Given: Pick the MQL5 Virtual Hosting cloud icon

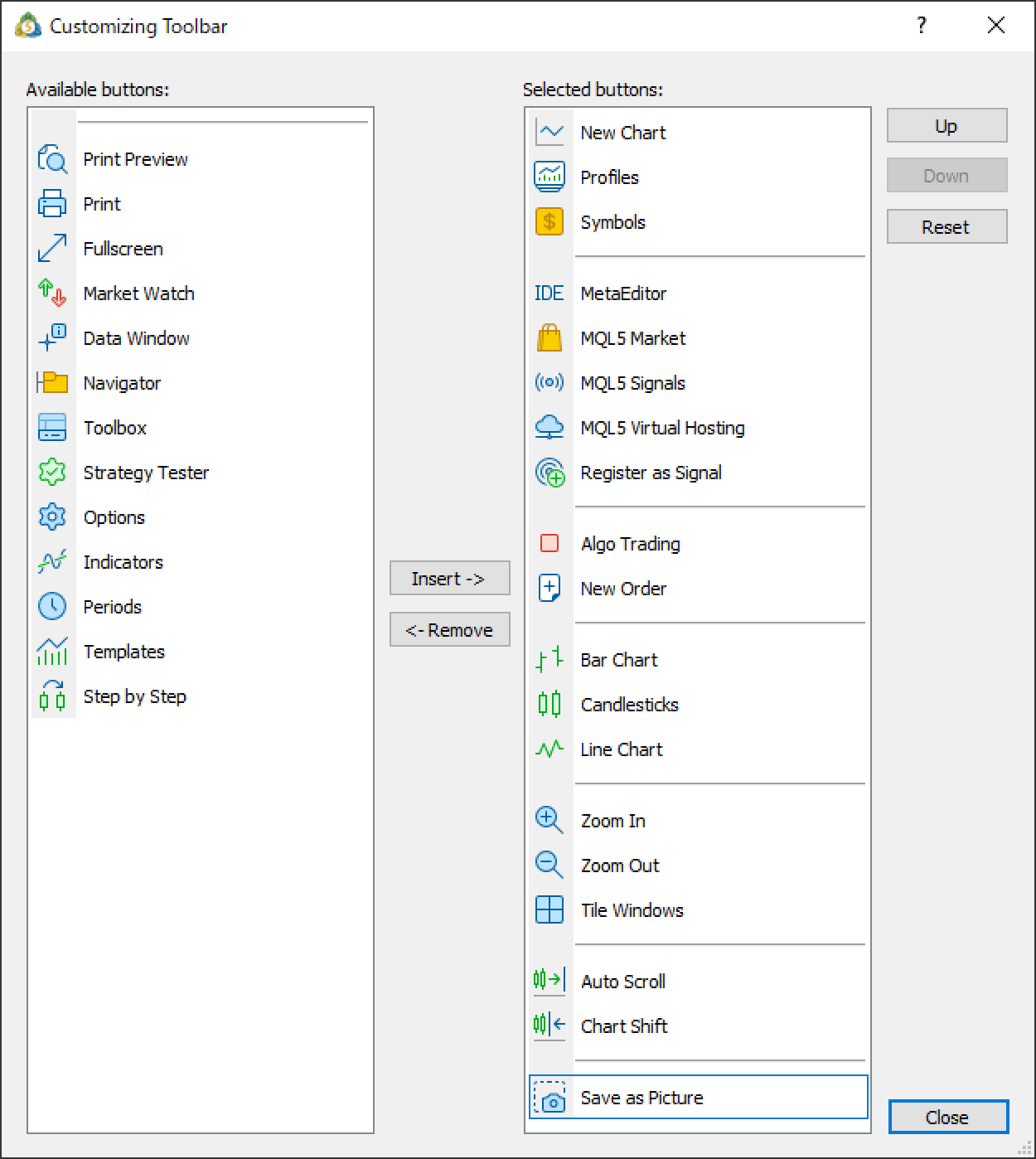Looking at the screenshot, I should coord(549,428).
